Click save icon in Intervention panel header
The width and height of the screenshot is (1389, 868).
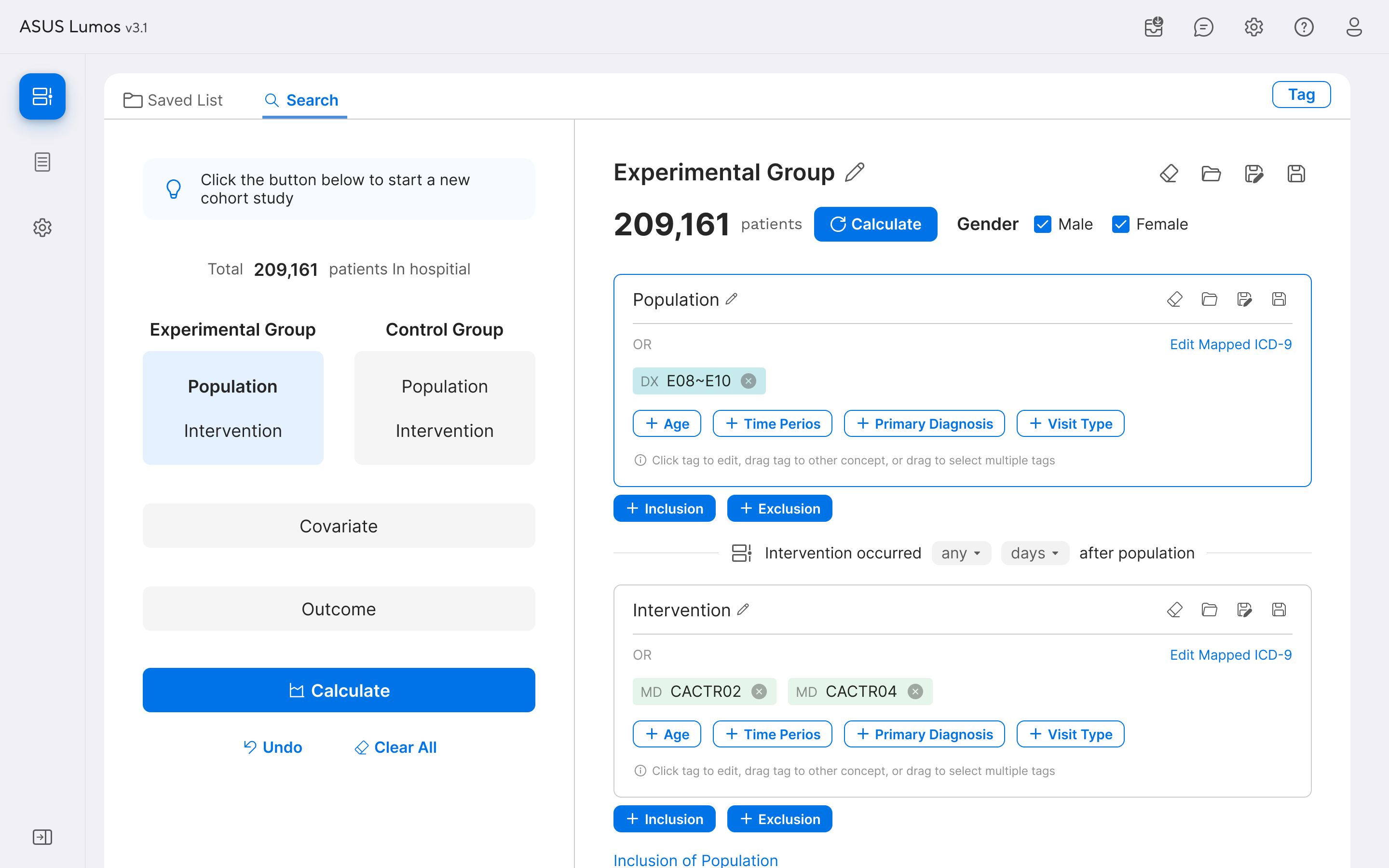coord(1278,610)
